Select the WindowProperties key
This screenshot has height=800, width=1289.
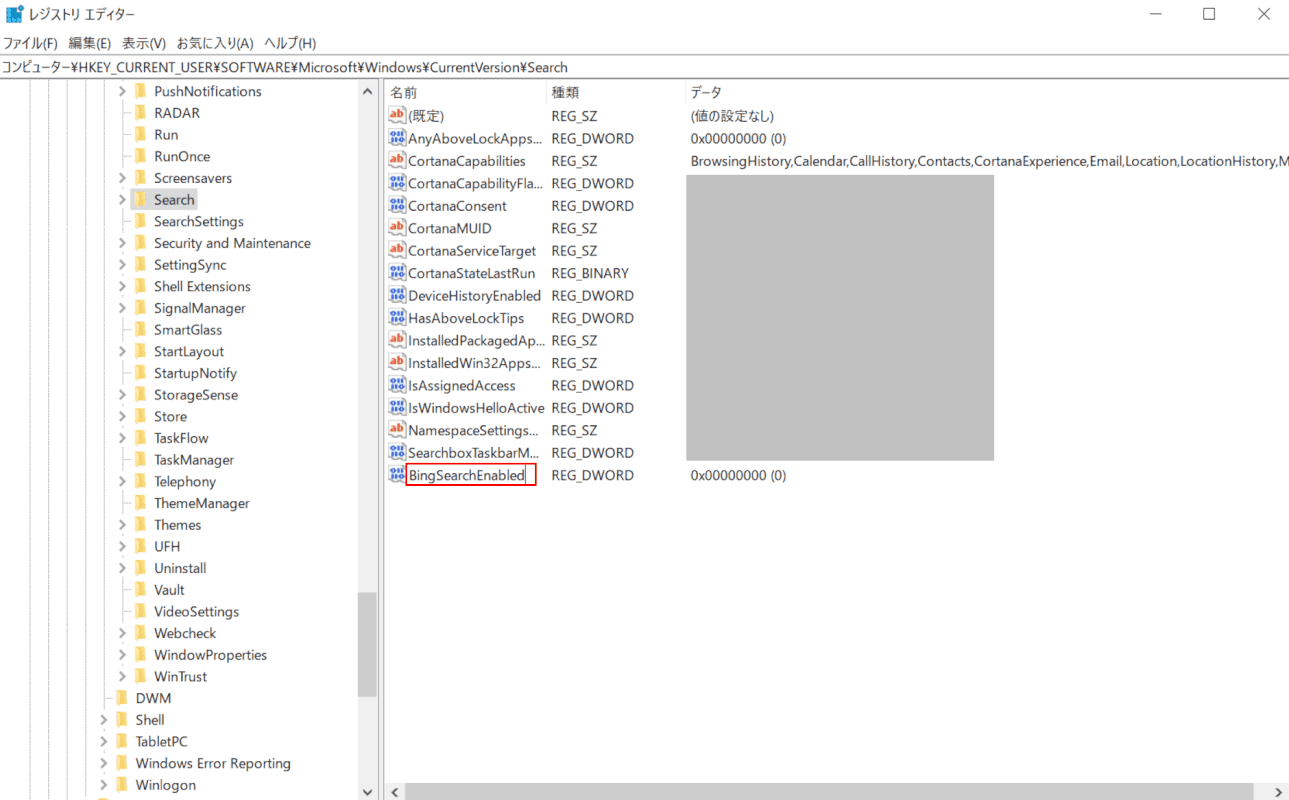211,655
